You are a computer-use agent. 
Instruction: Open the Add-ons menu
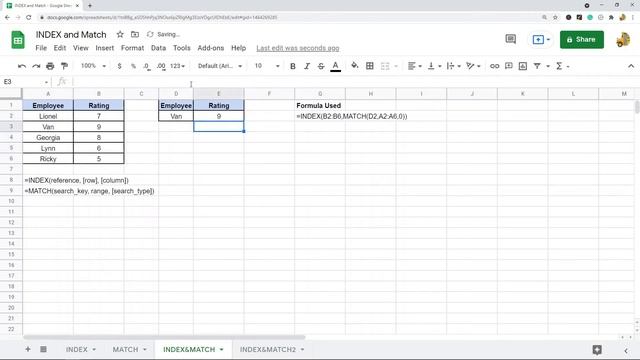[x=211, y=48]
